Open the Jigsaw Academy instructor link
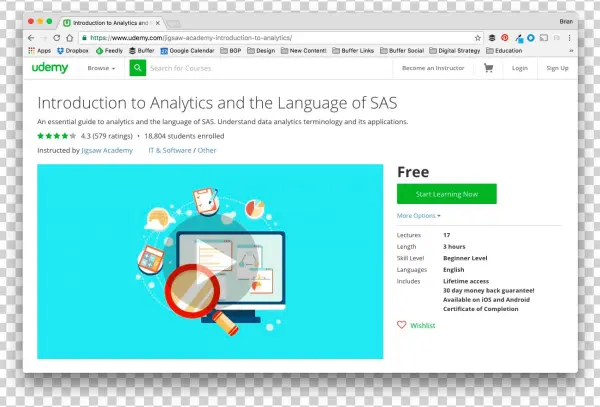The height and width of the screenshot is (407, 600). (107, 150)
